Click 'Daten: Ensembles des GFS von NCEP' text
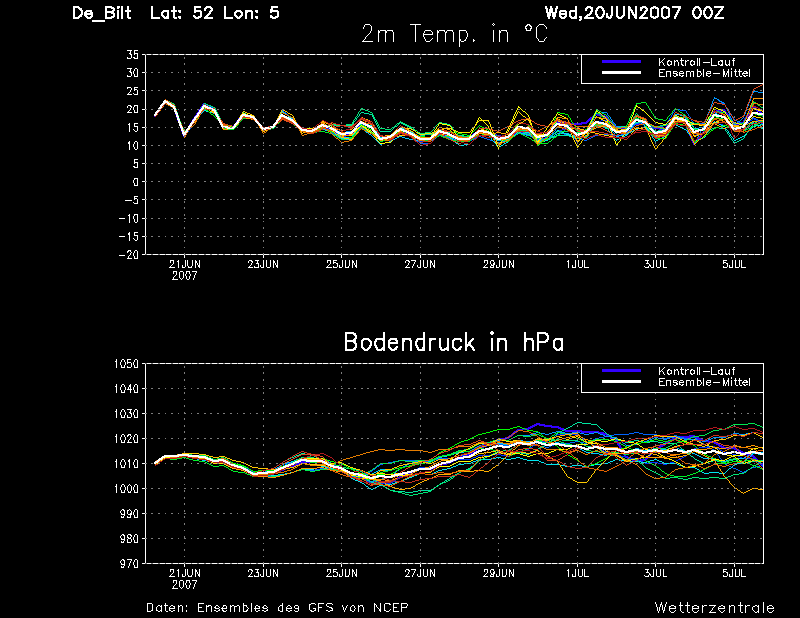The width and height of the screenshot is (800, 618). [277, 608]
